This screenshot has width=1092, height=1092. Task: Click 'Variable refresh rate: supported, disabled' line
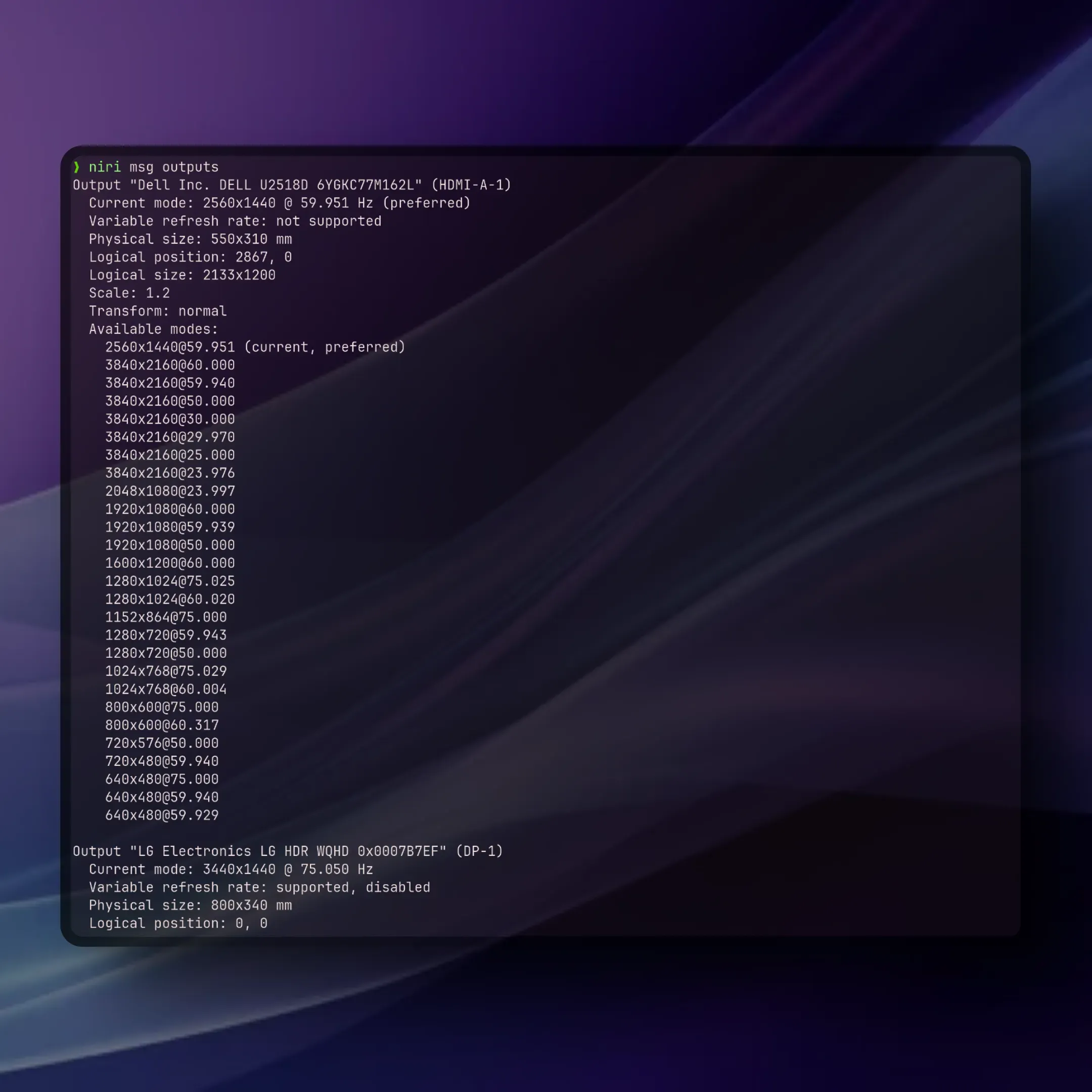(259, 888)
